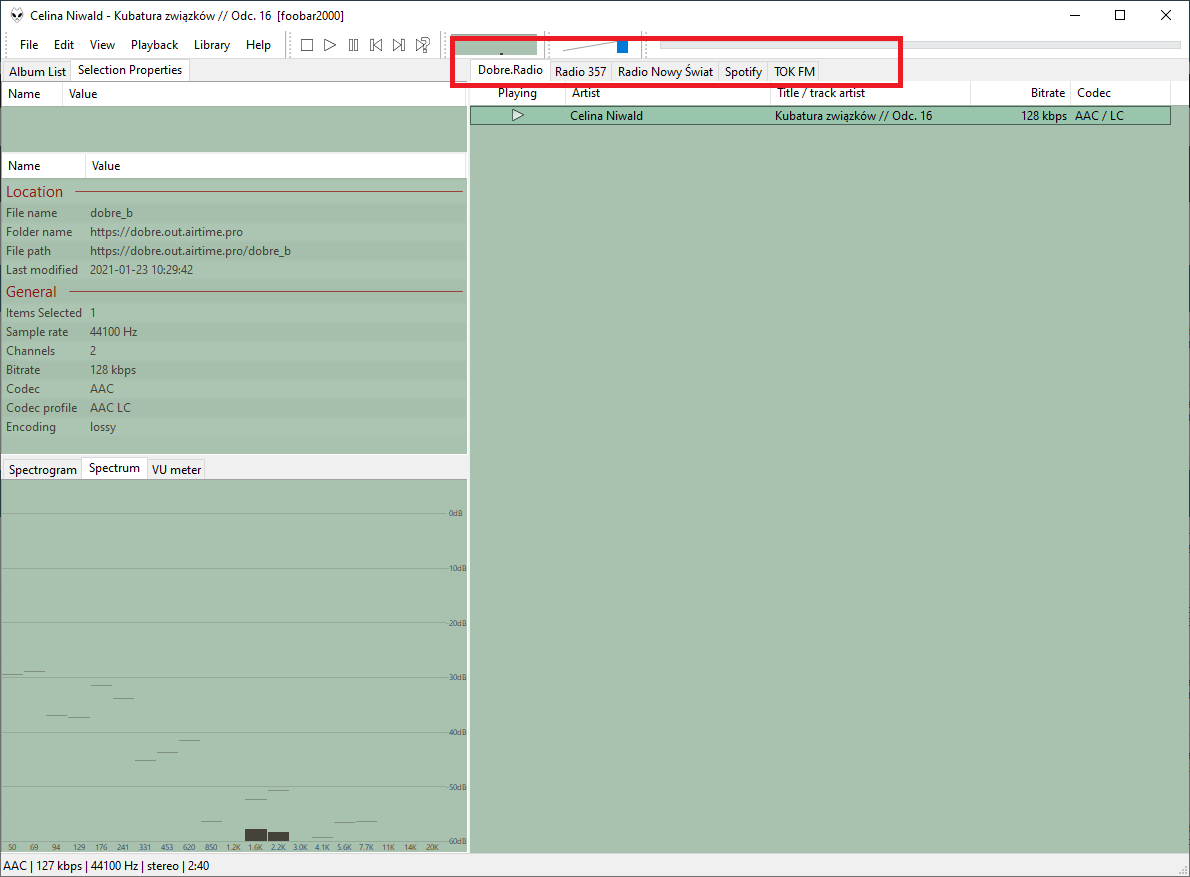Click the mini visualization box in toolbar
This screenshot has width=1190, height=877.
coord(494,45)
